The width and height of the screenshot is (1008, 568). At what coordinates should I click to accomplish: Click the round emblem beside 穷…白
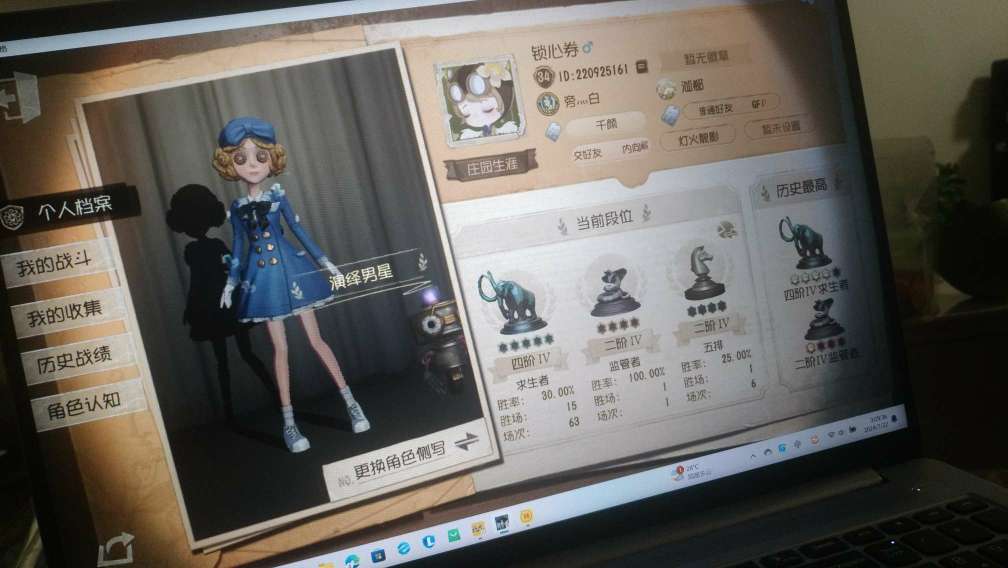[x=548, y=103]
